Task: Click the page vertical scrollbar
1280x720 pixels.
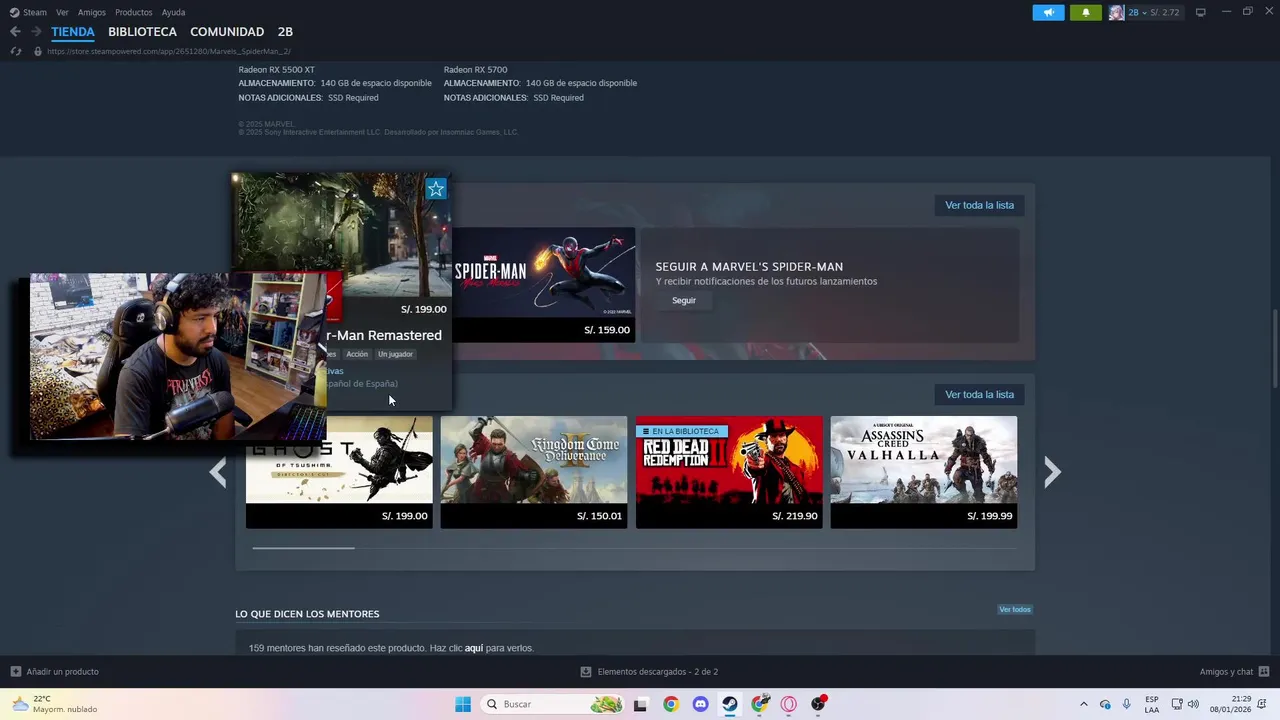Action: [1275, 350]
